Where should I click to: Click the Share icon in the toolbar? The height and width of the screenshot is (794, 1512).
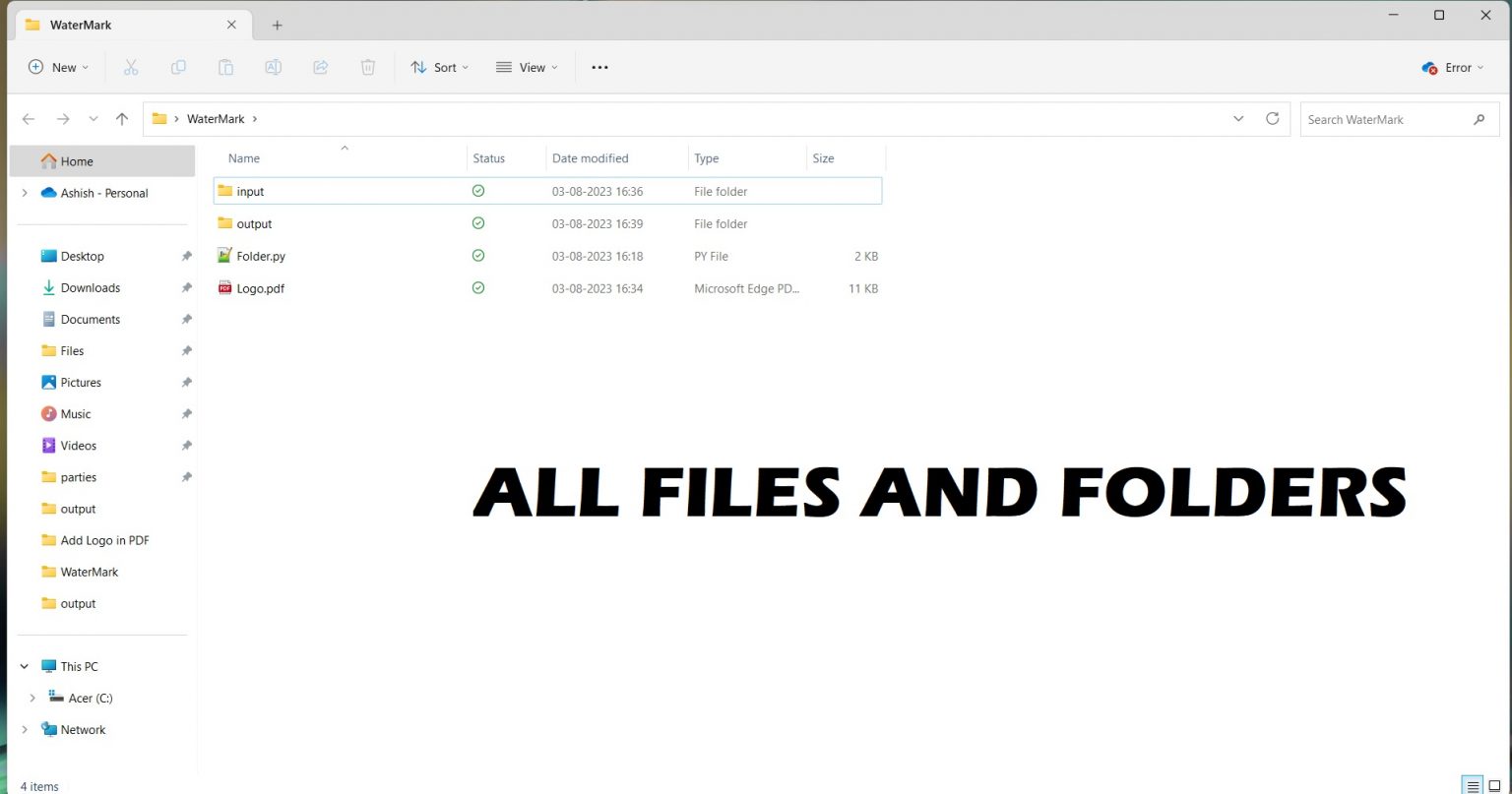point(320,67)
